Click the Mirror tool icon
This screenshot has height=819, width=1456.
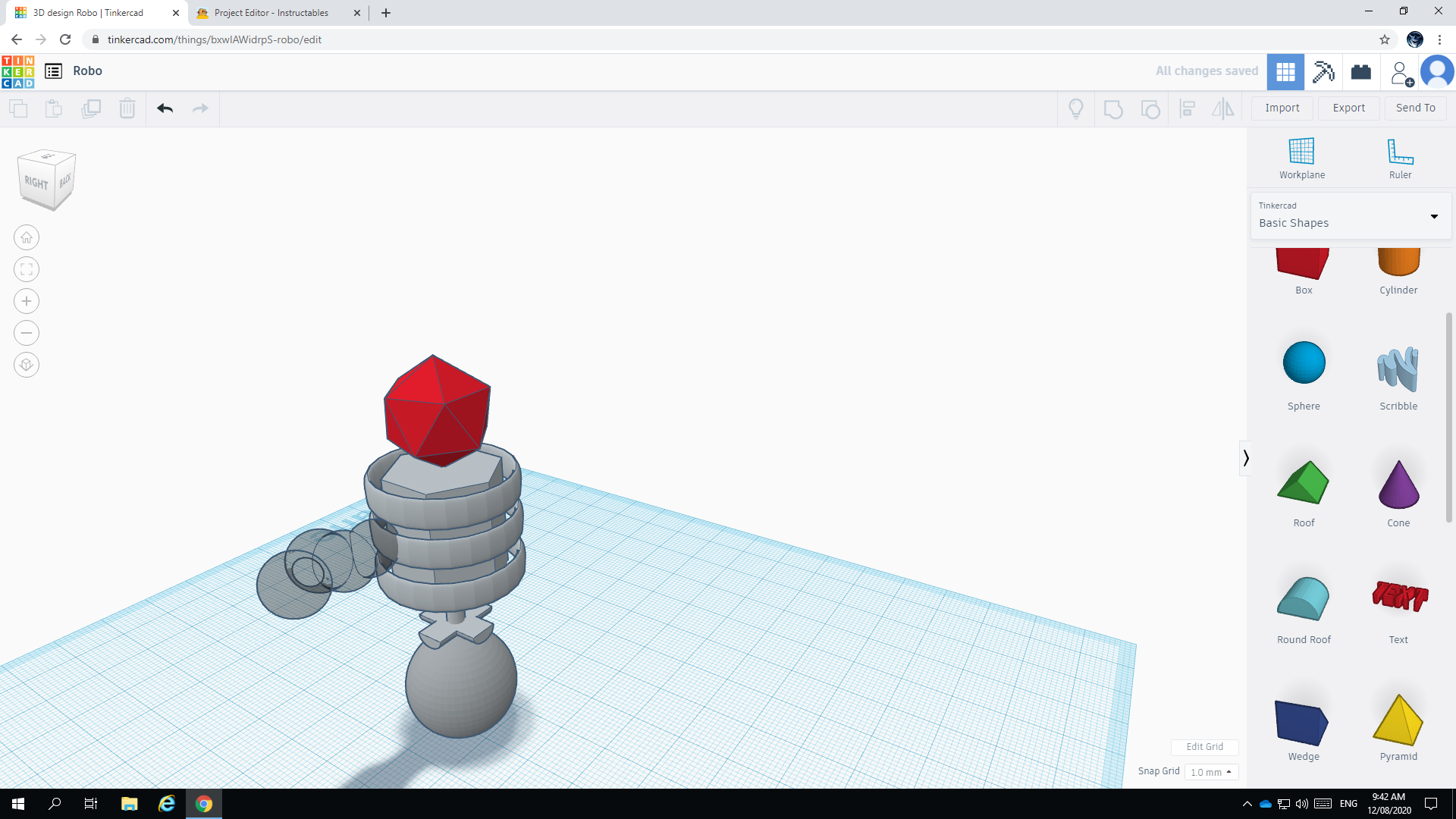1223,109
